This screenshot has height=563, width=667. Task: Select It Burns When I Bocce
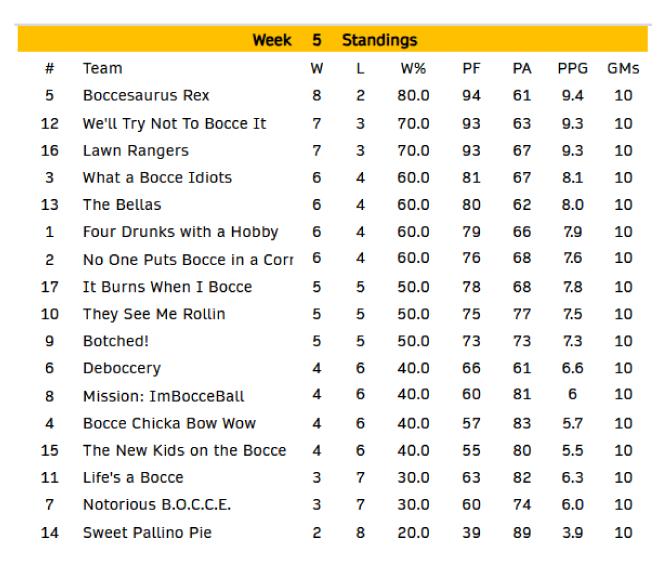[x=167, y=287]
